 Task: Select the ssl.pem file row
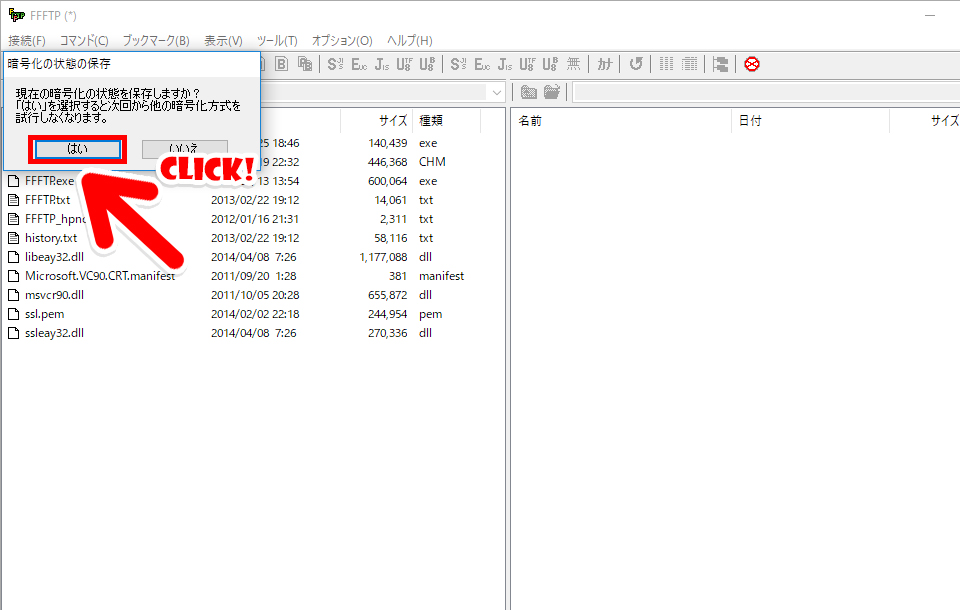point(253,314)
